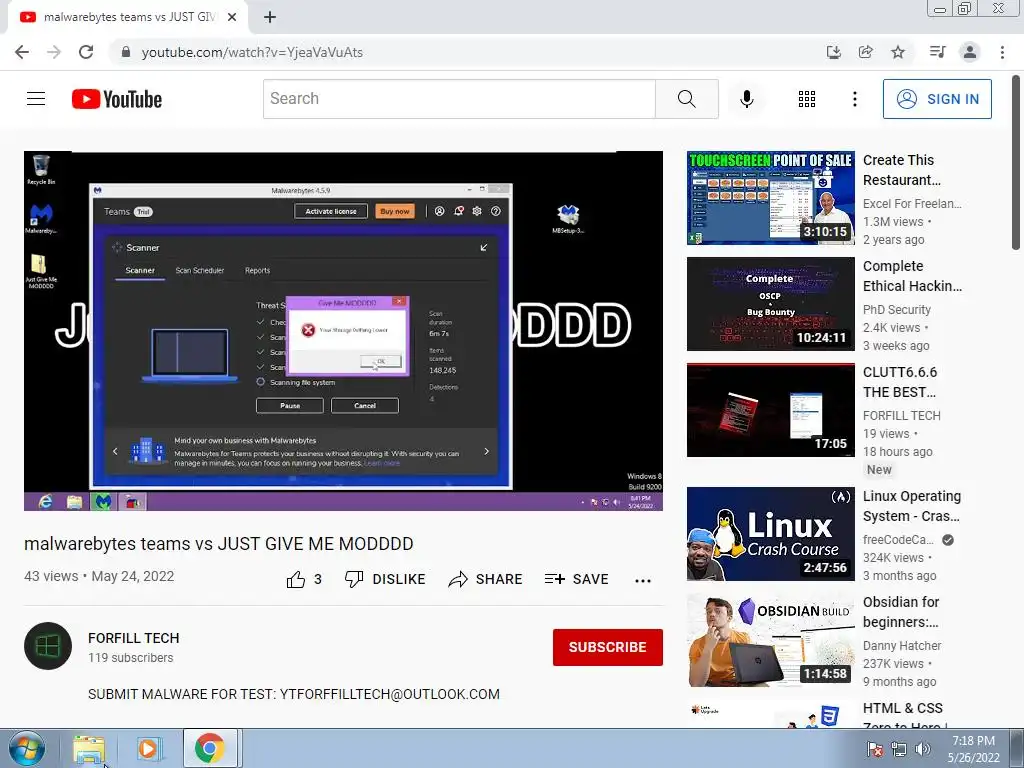The image size is (1024, 768).
Task: Click the install app icon in address bar
Action: (x=834, y=52)
